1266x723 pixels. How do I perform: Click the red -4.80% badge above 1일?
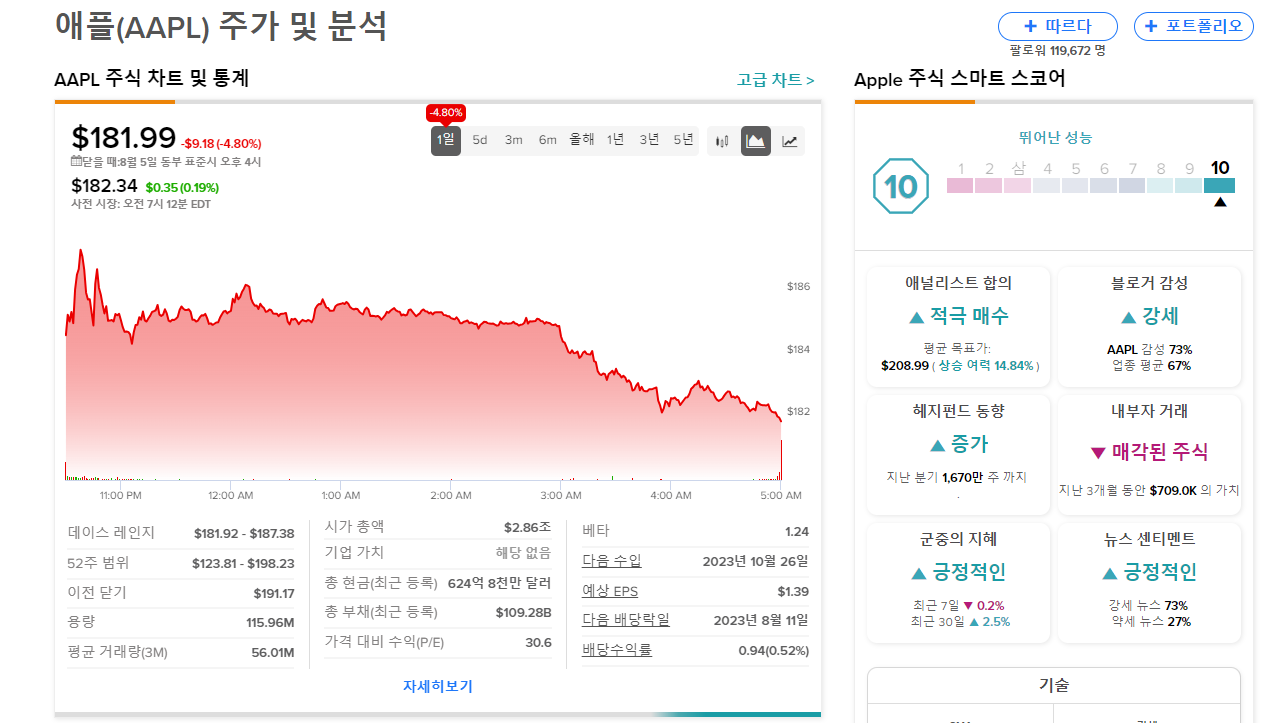click(x=446, y=113)
